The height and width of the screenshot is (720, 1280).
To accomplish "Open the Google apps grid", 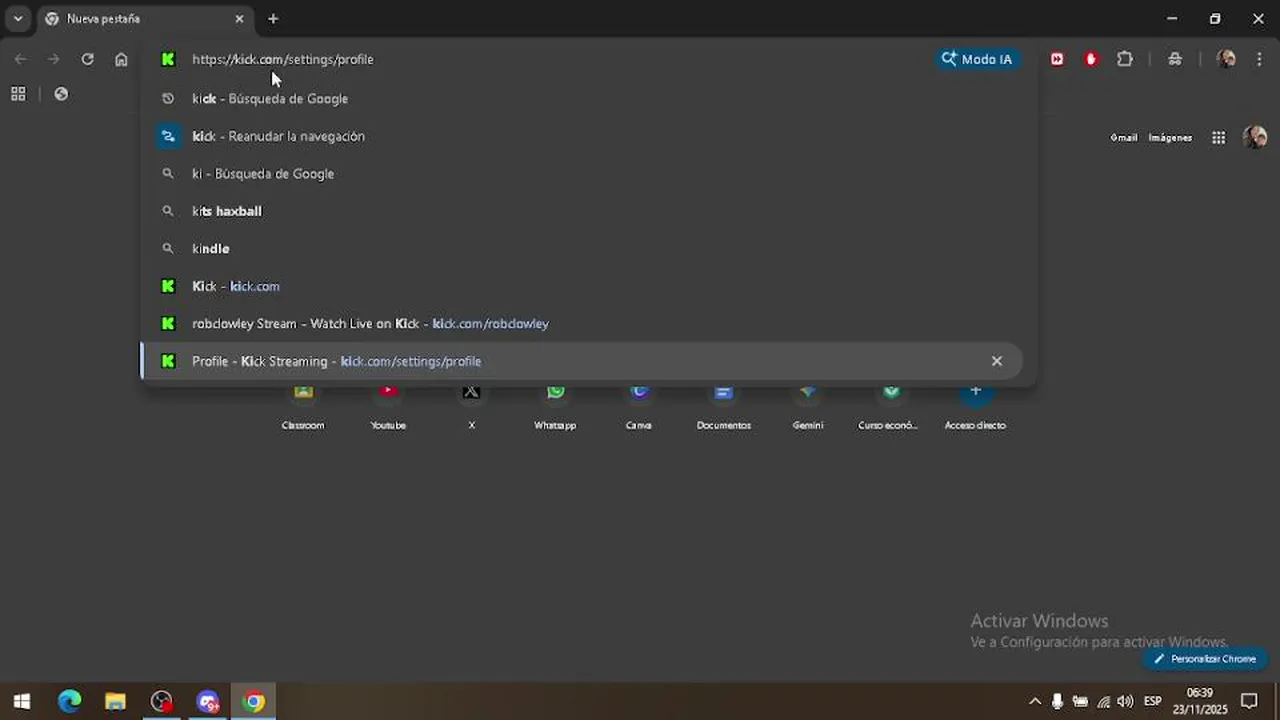I will (x=1218, y=138).
